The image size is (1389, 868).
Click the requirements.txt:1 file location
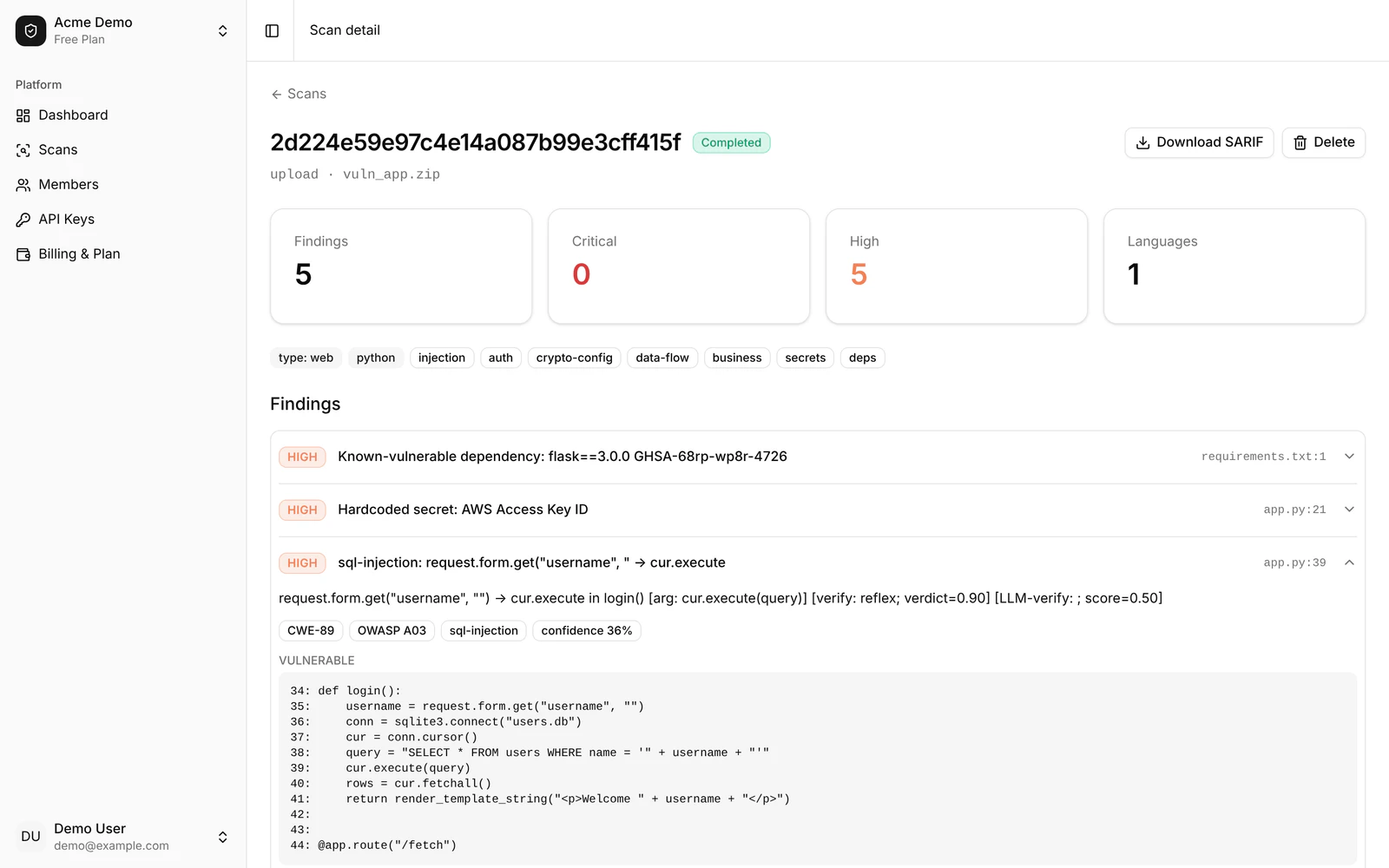tap(1263, 457)
